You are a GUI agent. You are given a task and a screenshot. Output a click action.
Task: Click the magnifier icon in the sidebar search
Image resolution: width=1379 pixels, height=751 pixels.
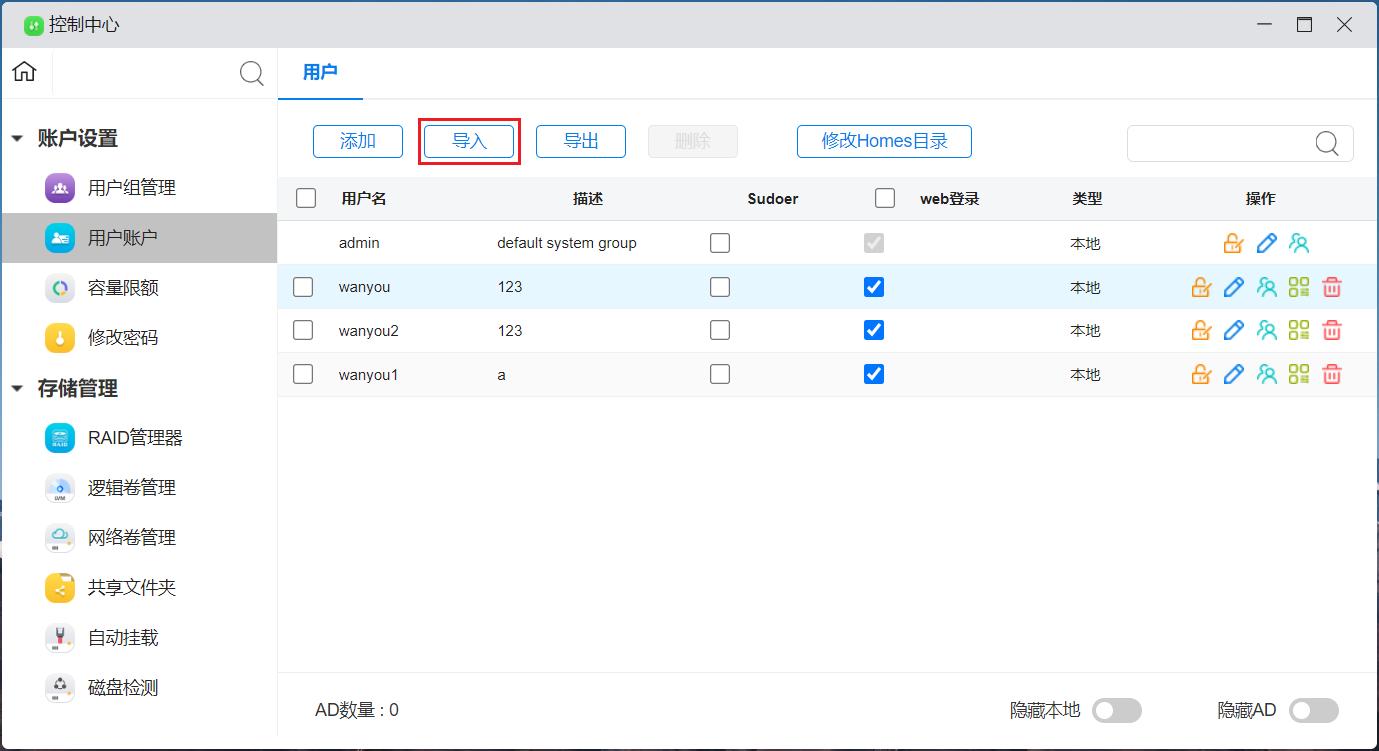click(x=252, y=73)
